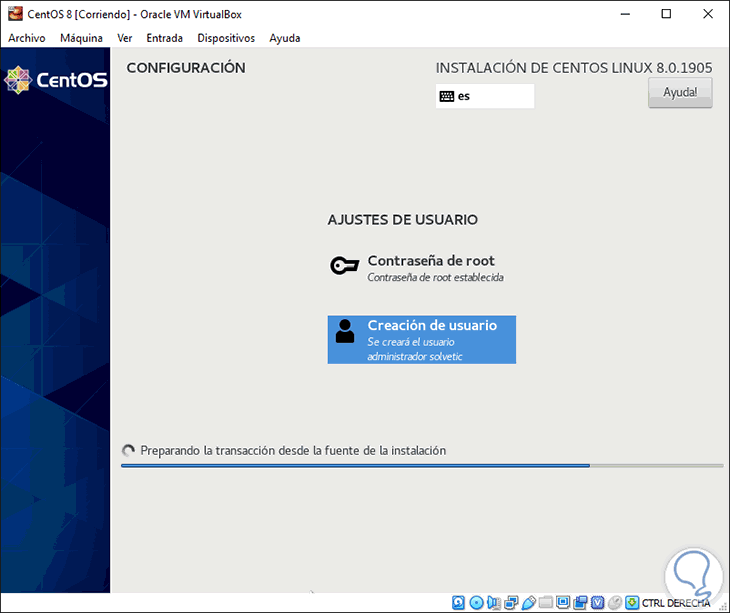The height and width of the screenshot is (613, 730).
Task: Click the host key green arrow icon
Action: (632, 603)
